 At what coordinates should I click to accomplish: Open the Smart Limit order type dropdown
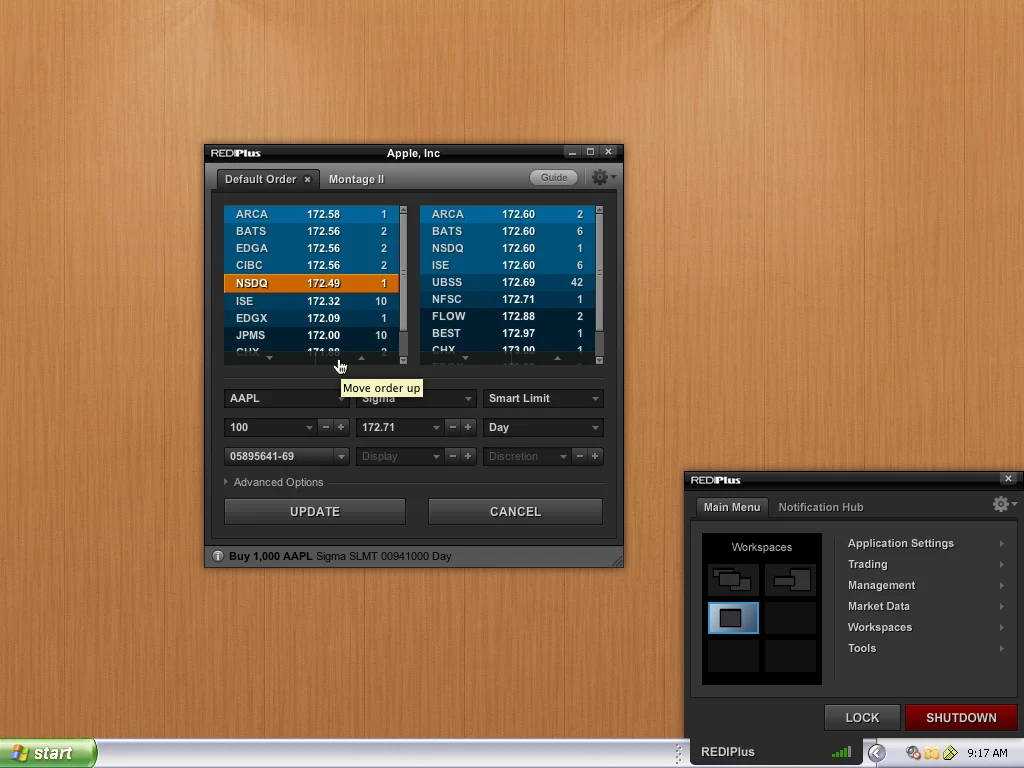click(543, 398)
